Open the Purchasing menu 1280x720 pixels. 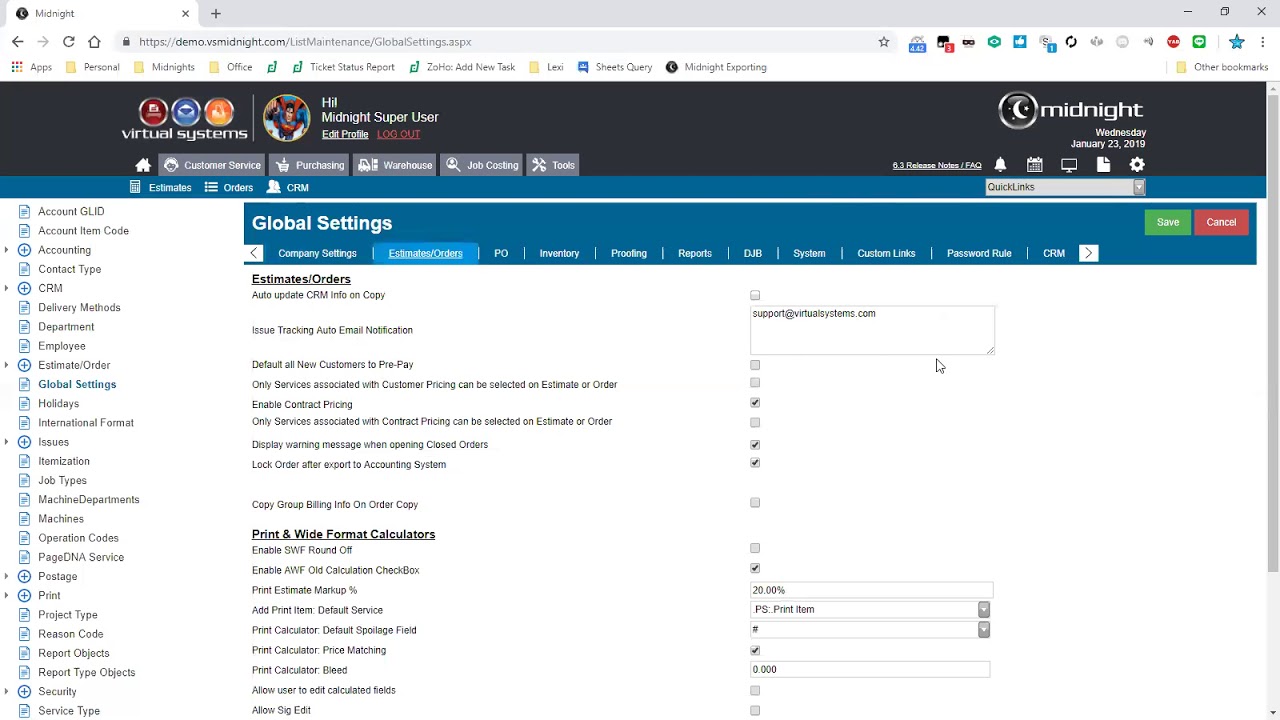click(x=310, y=165)
